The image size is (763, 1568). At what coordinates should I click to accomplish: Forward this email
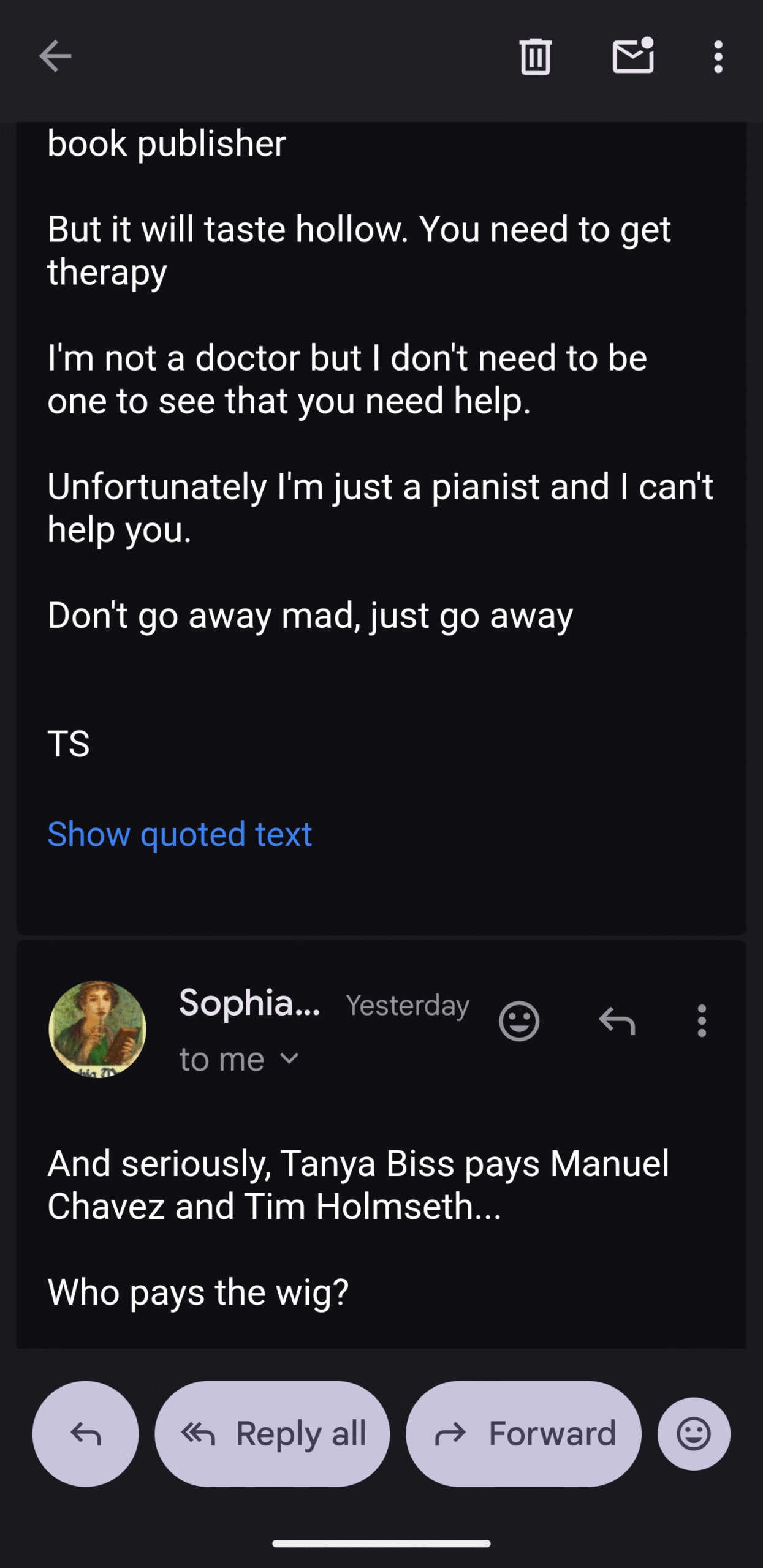(523, 1434)
